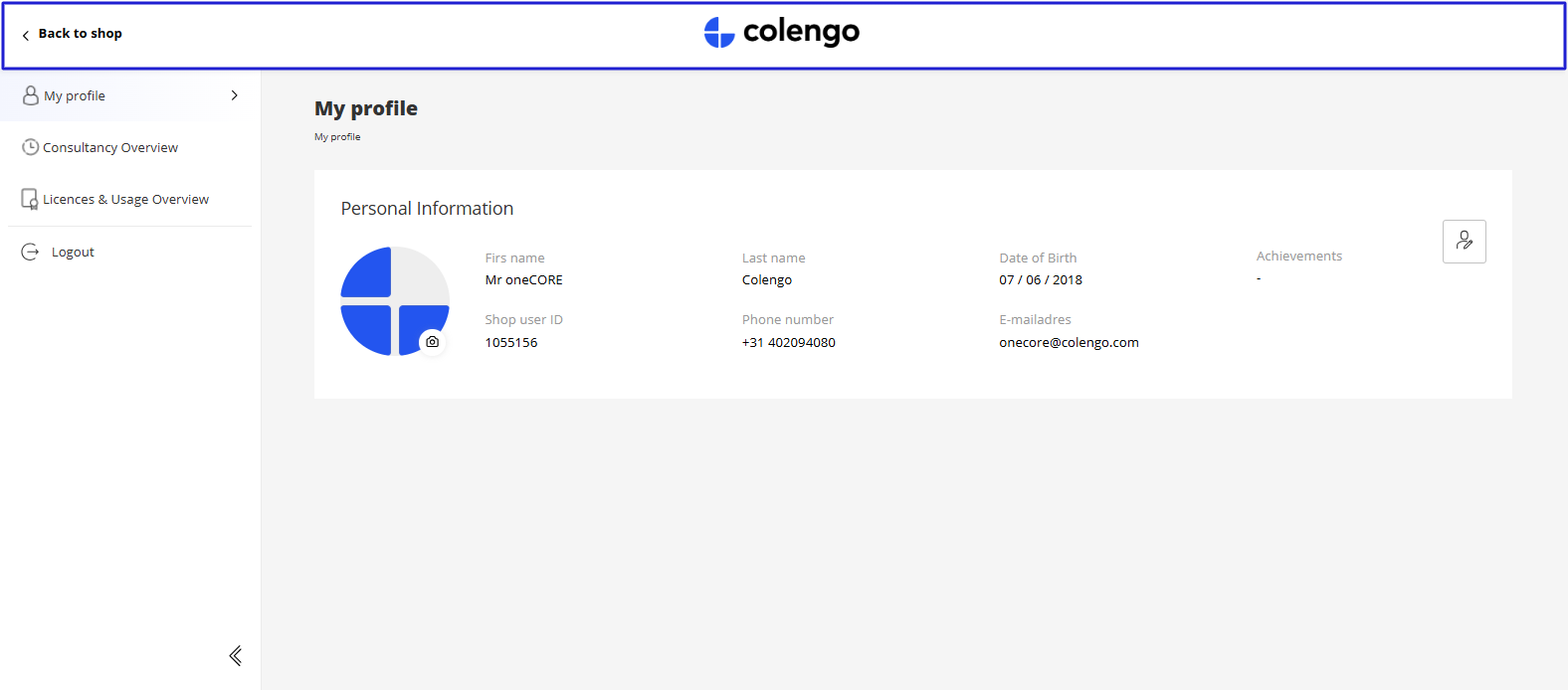Click the camera icon on avatar
Screen dimensions: 1568x690
pos(432,342)
